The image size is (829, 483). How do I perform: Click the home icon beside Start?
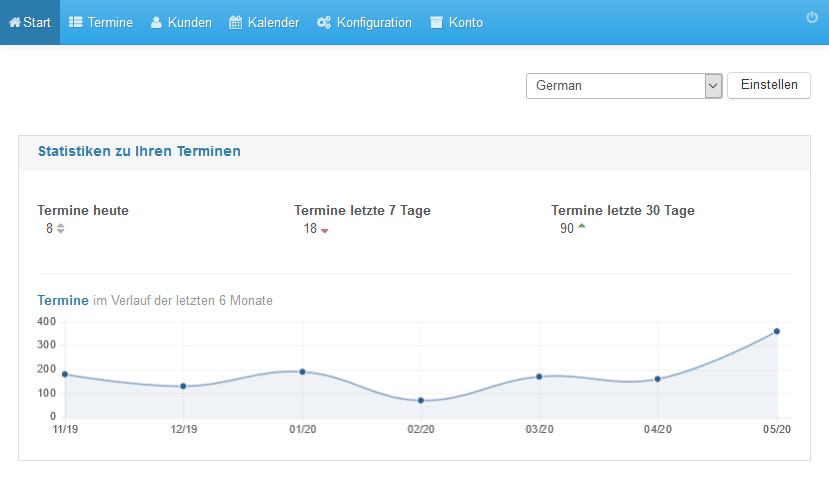[x=15, y=22]
